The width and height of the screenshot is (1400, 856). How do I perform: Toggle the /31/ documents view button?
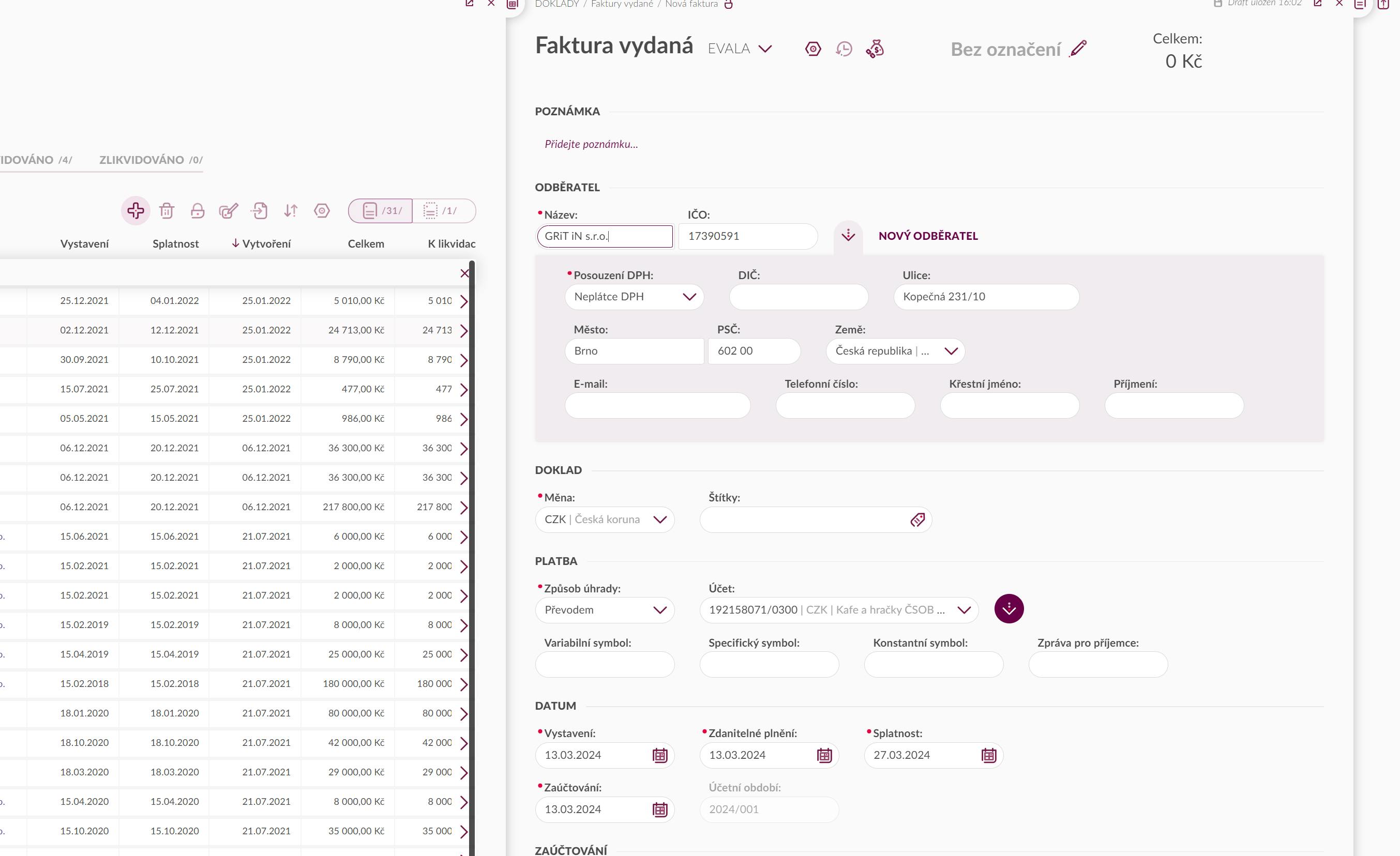[381, 211]
